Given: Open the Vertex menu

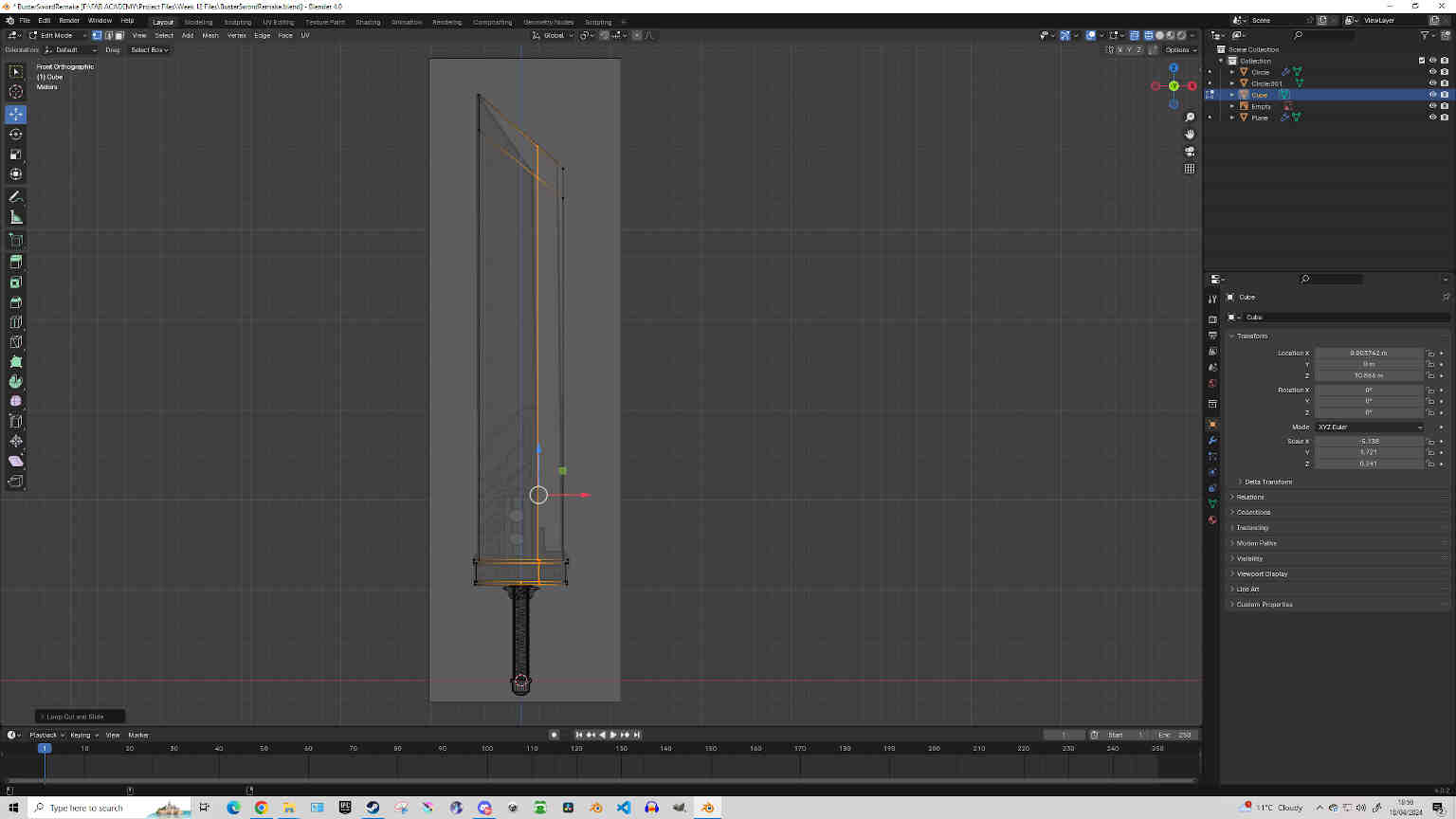Looking at the screenshot, I should click(236, 35).
